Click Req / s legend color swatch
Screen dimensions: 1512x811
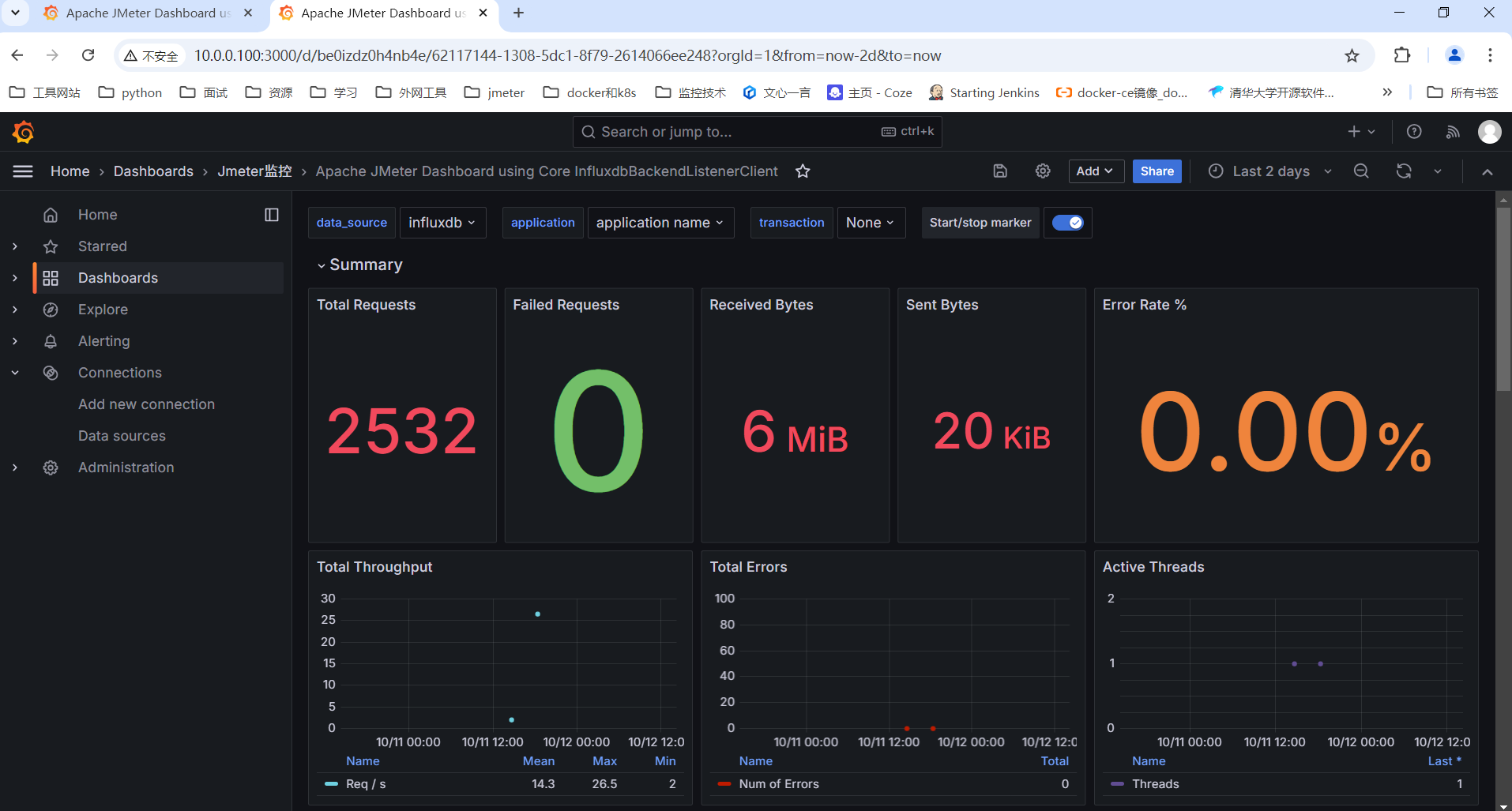[x=331, y=784]
